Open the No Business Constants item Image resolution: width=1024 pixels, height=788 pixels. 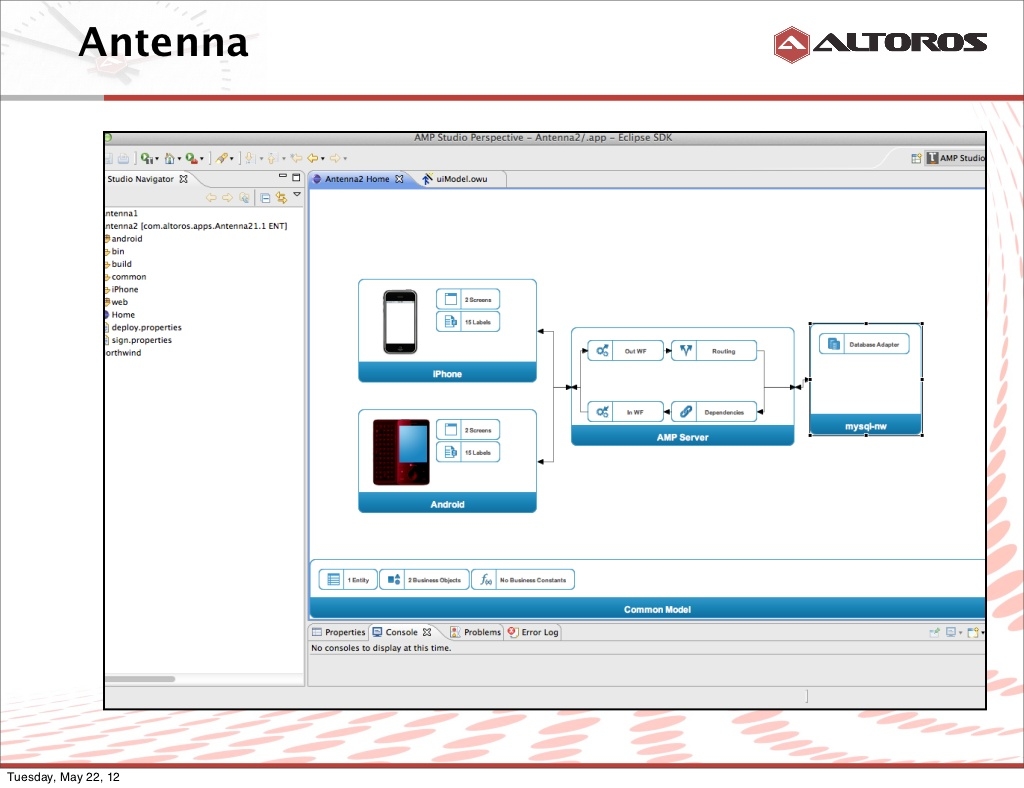[523, 580]
